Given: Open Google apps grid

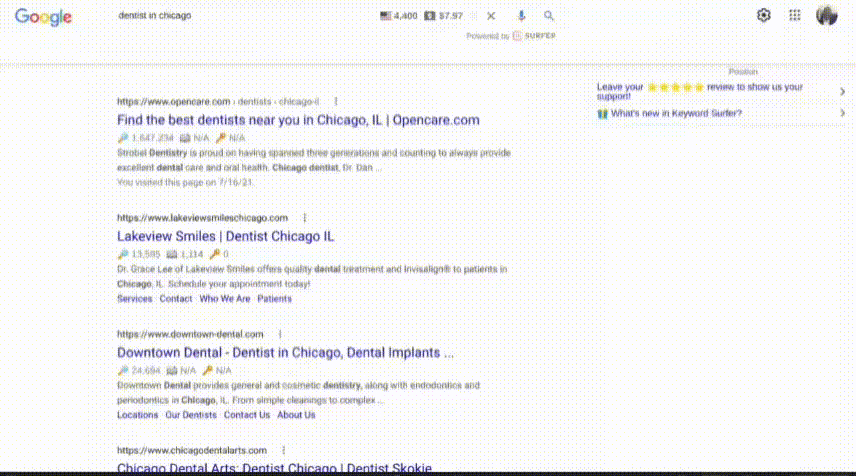Looking at the screenshot, I should click(x=795, y=15).
